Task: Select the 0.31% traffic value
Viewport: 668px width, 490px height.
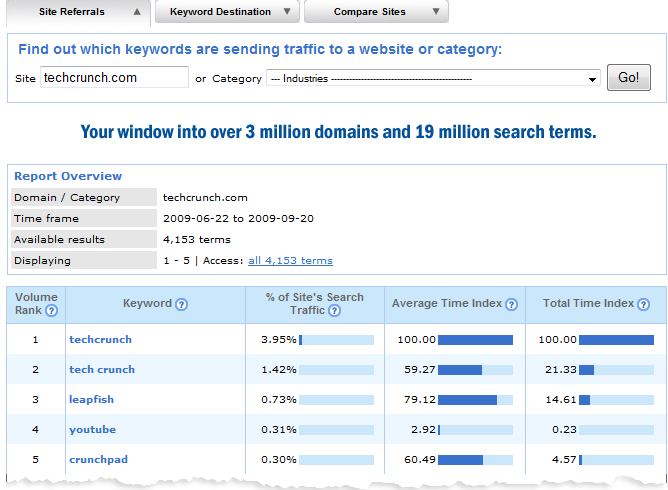Action: click(x=279, y=429)
